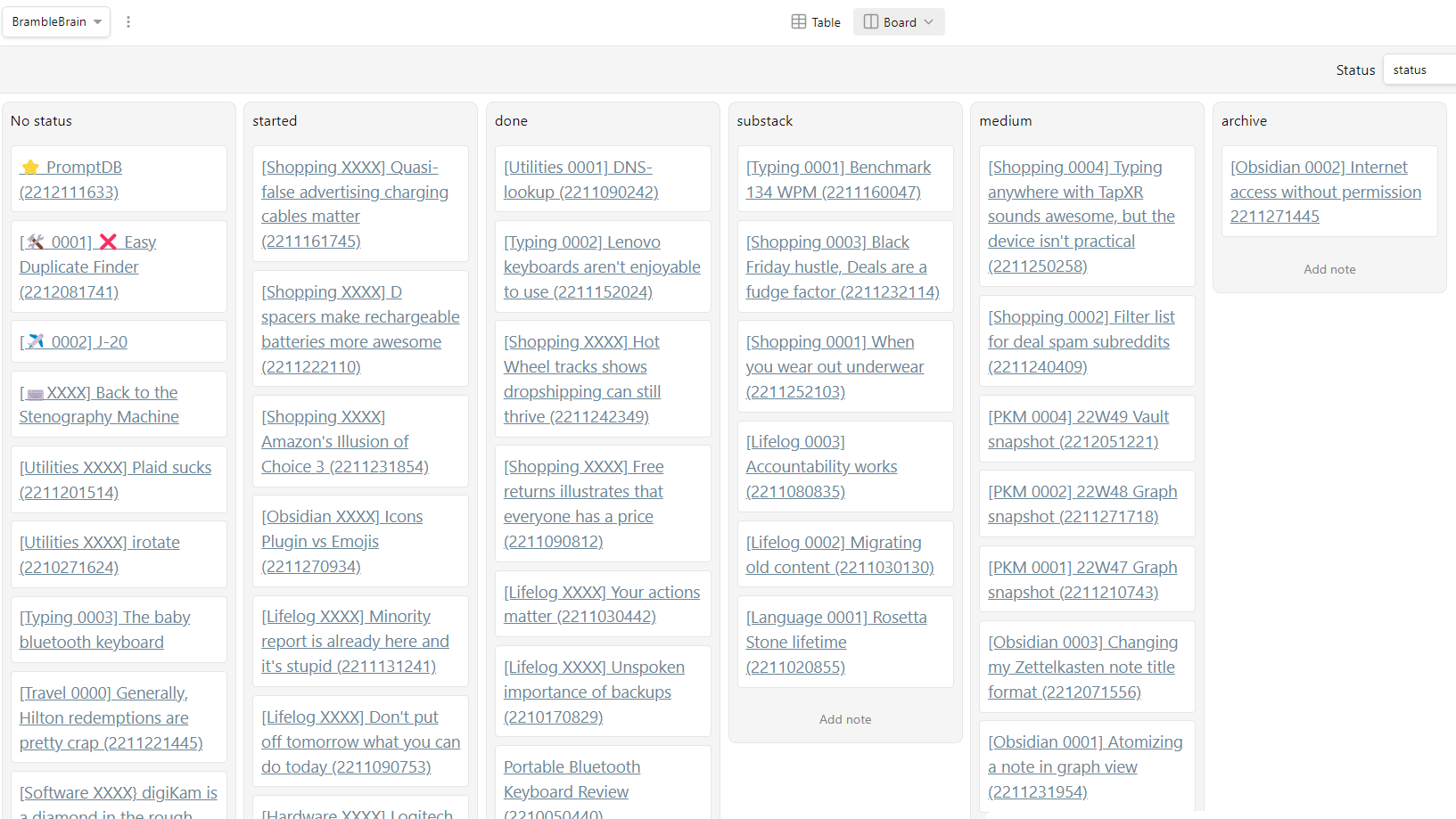
Task: Select the No status column header
Action: click(41, 120)
